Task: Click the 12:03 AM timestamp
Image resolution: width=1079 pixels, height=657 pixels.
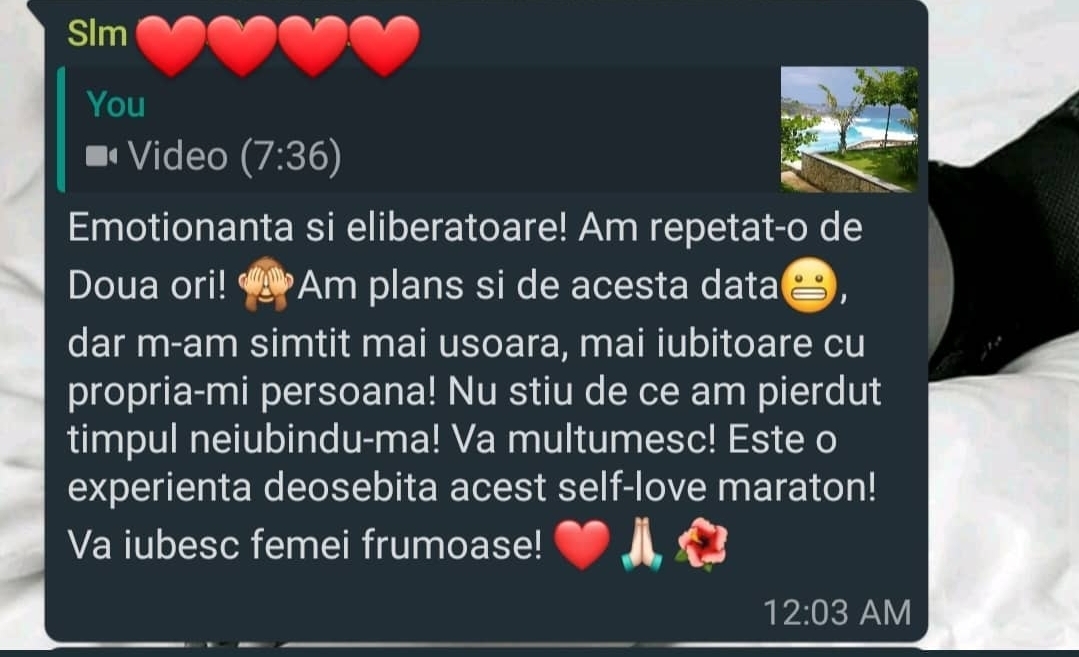Action: [x=837, y=612]
